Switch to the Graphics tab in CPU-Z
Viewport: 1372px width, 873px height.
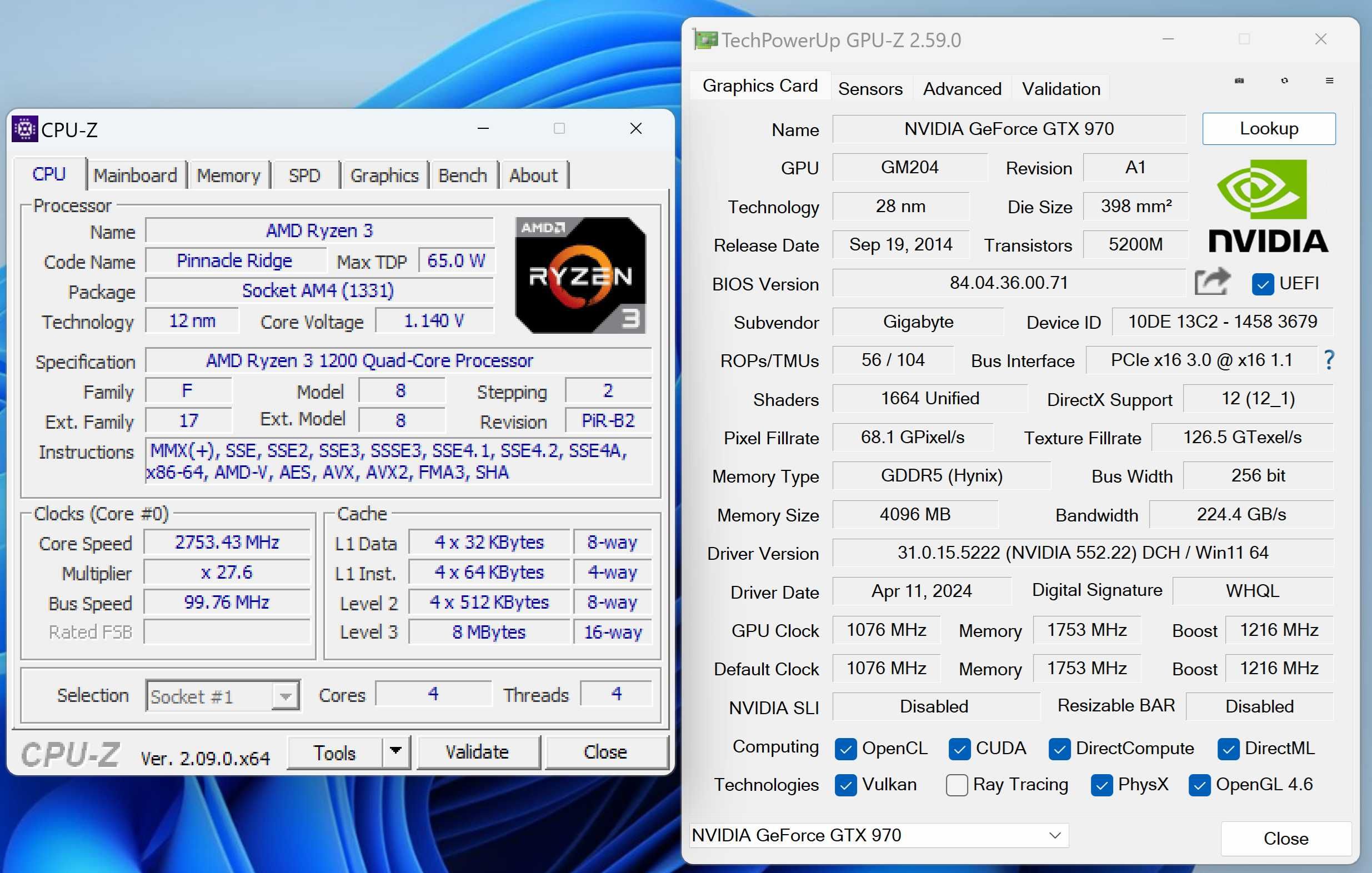pyautogui.click(x=384, y=175)
